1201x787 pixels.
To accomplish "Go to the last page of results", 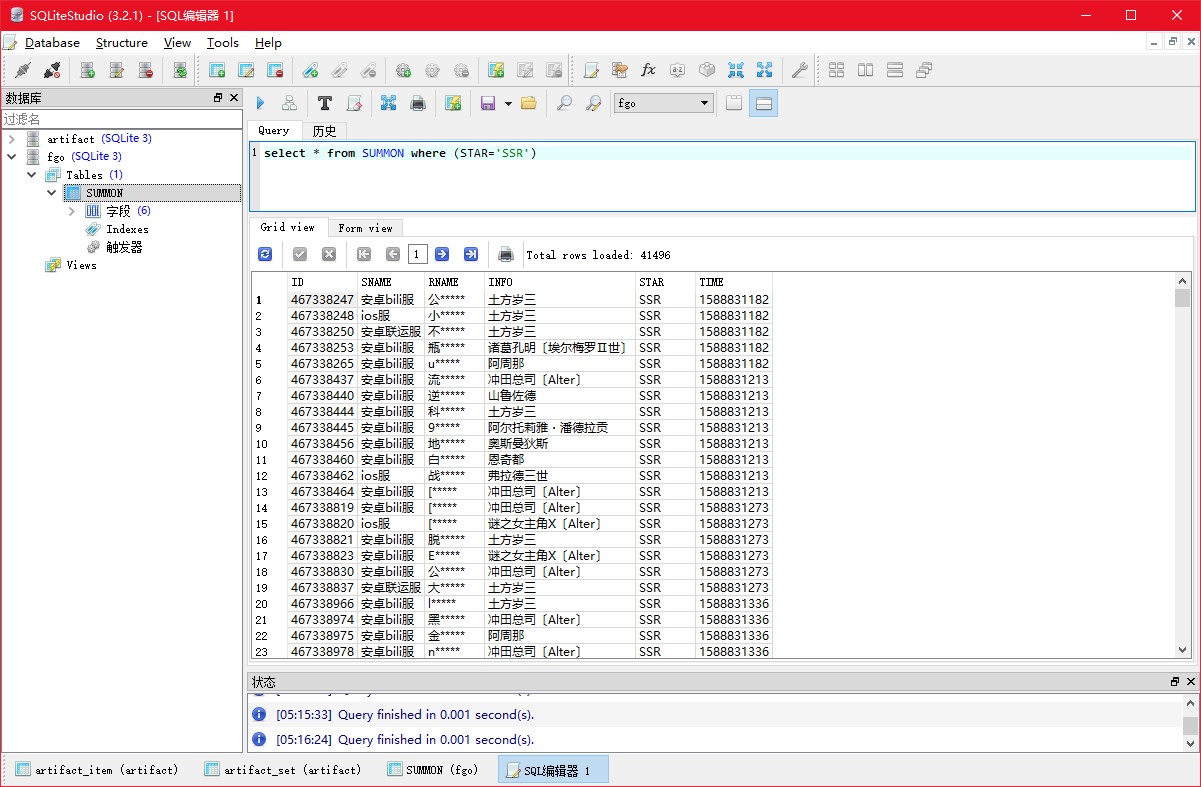I will [x=470, y=254].
